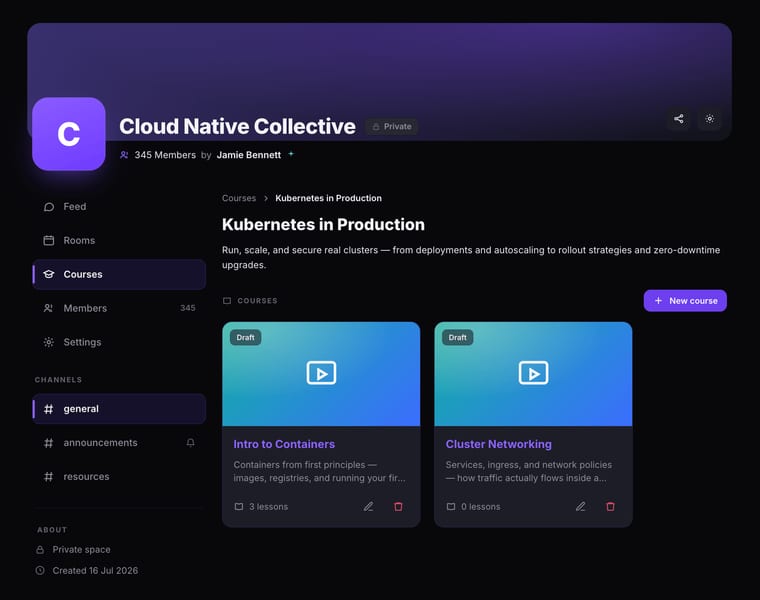Click Draft badge on Intro to Containers

coord(245,337)
